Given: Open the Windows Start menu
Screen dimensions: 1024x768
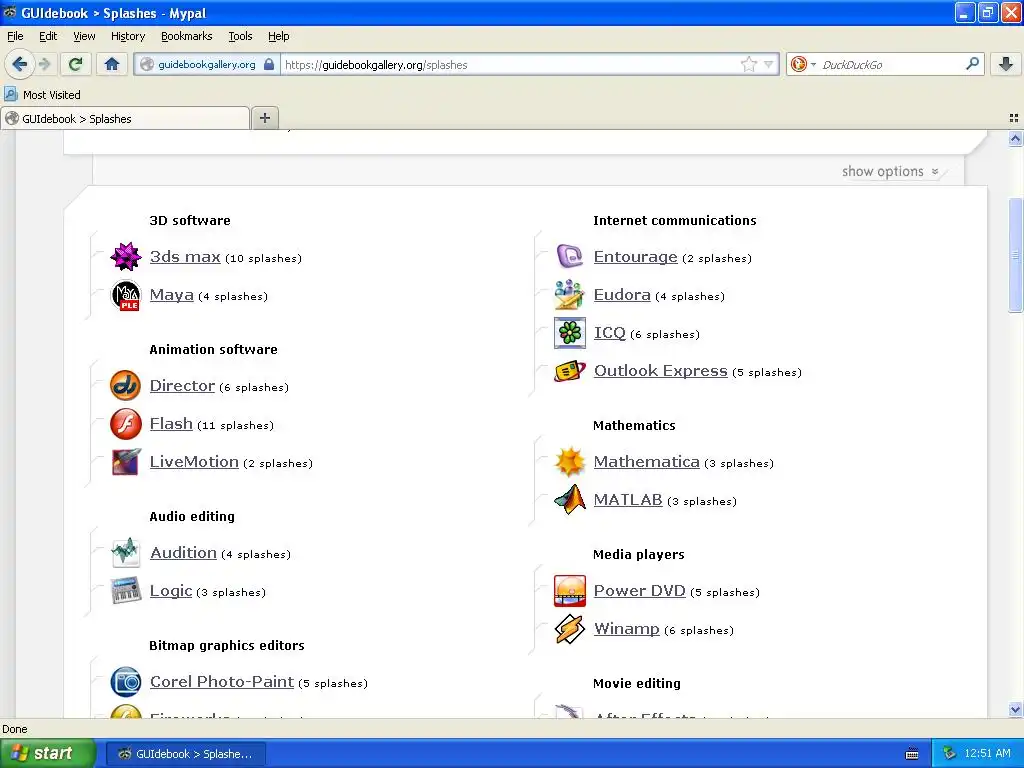Looking at the screenshot, I should [x=48, y=754].
